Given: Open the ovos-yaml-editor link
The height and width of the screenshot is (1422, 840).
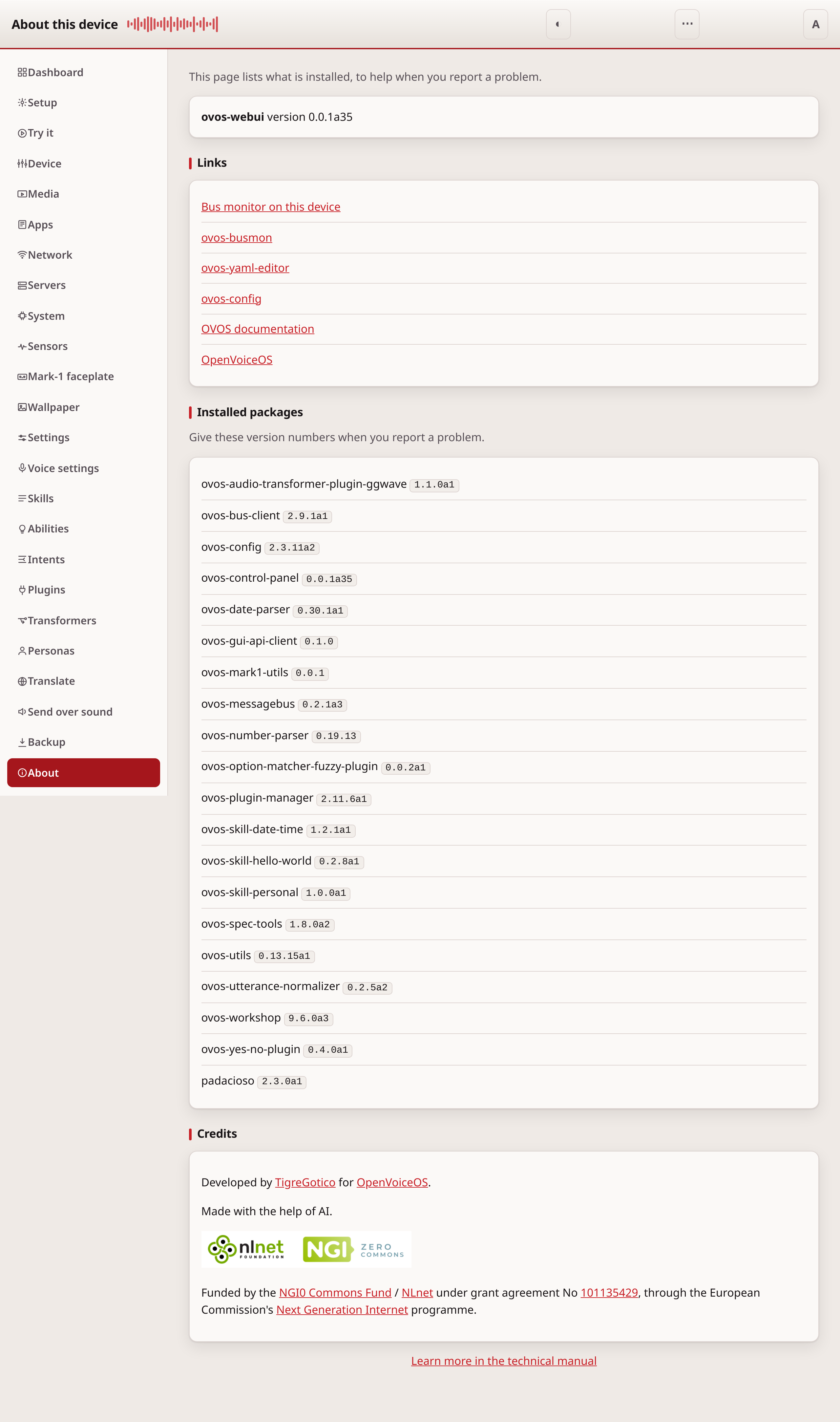Looking at the screenshot, I should 245,268.
